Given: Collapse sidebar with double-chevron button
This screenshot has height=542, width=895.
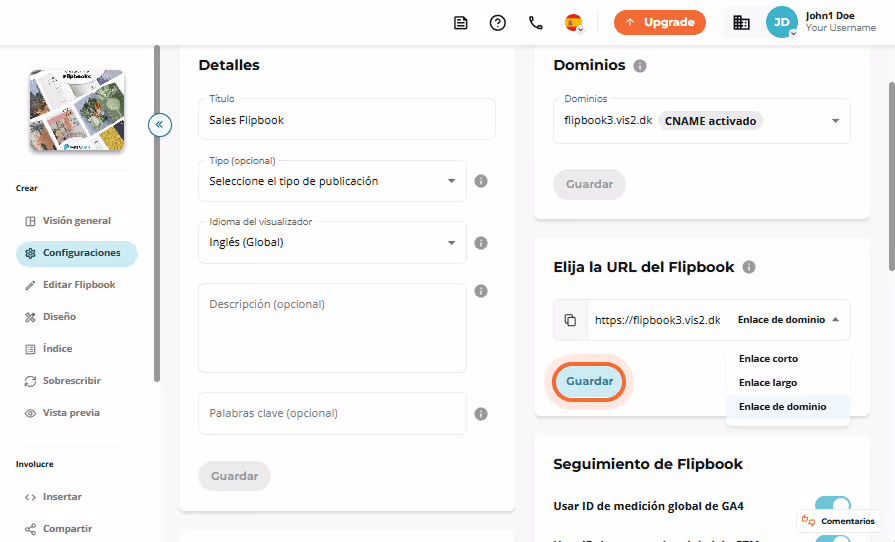Looking at the screenshot, I should click(x=160, y=124).
